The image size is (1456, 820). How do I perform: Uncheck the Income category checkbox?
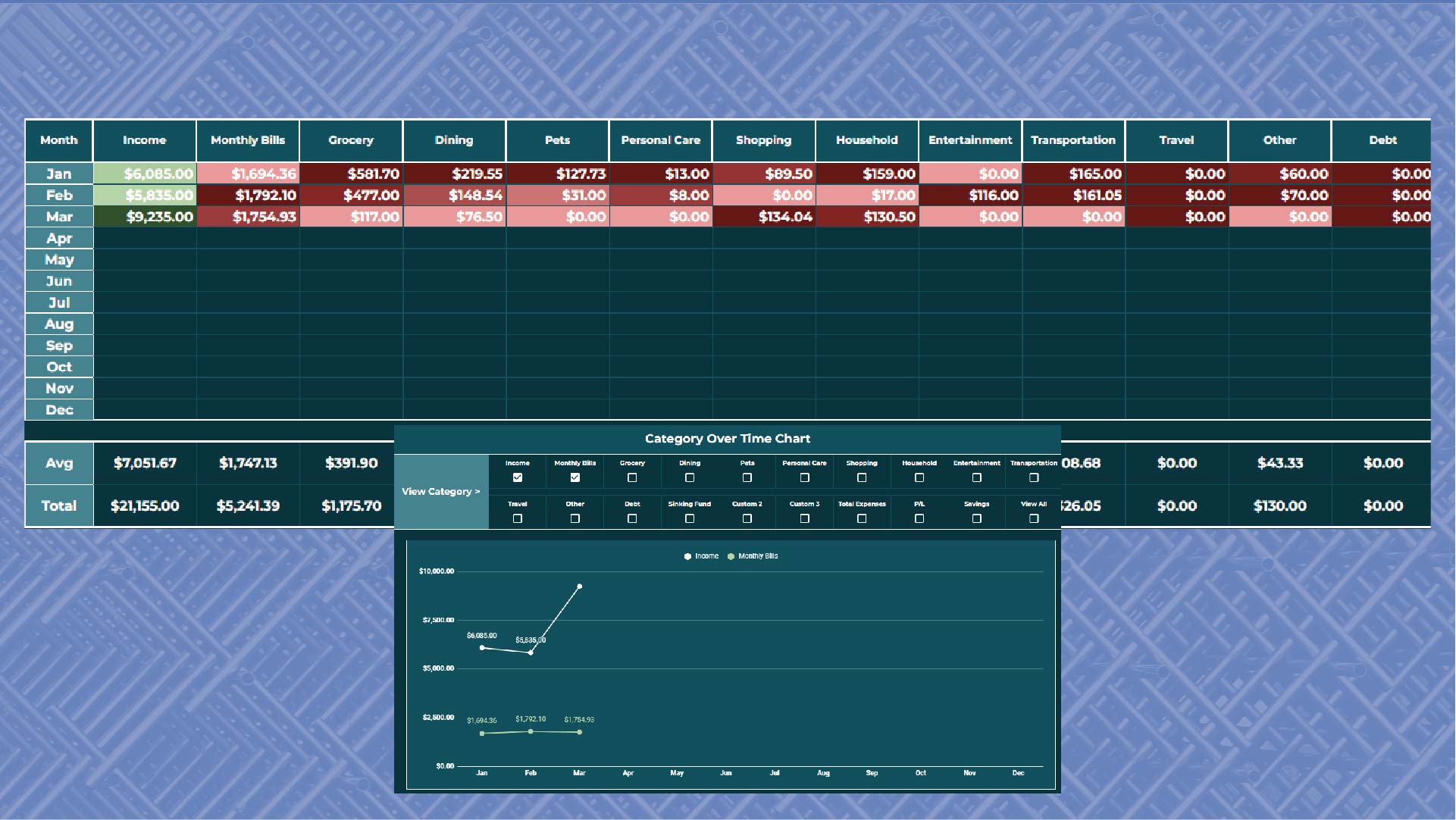(x=518, y=477)
